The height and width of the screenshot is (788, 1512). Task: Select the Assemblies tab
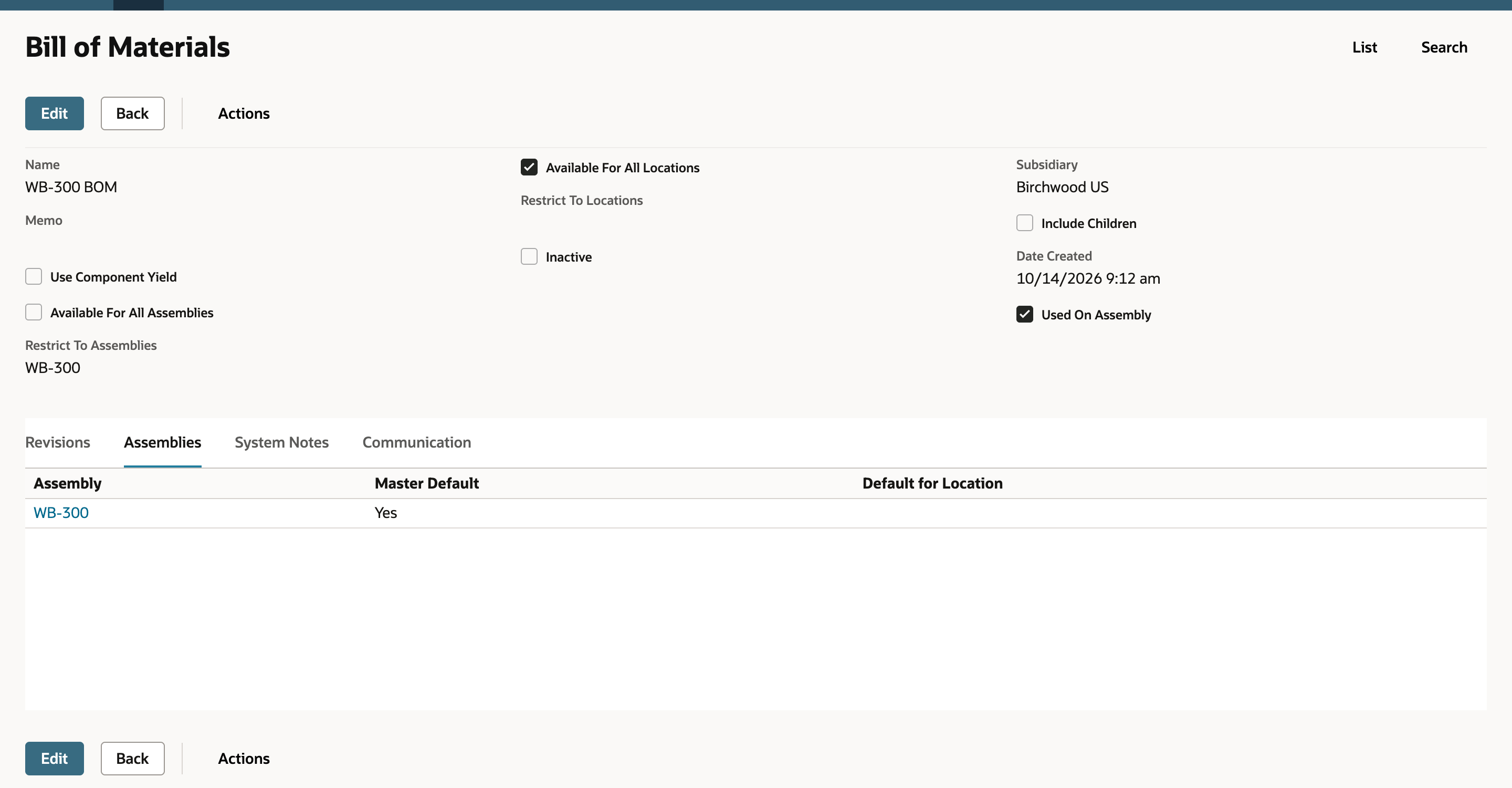163,442
